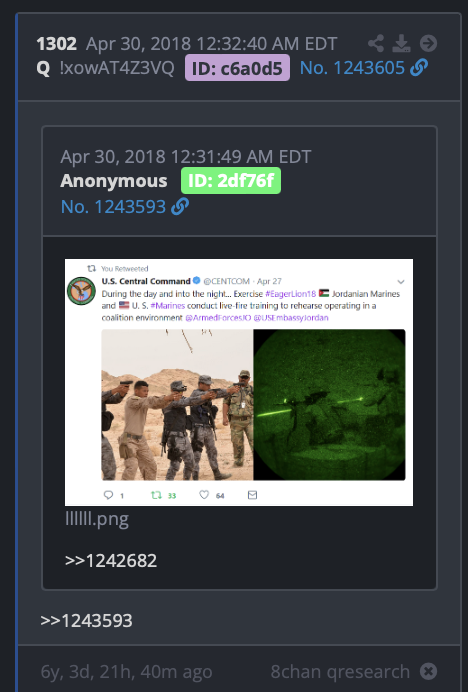This screenshot has height=692, width=468.
Task: Select the green ID: 2df76f badge
Action: point(231,181)
